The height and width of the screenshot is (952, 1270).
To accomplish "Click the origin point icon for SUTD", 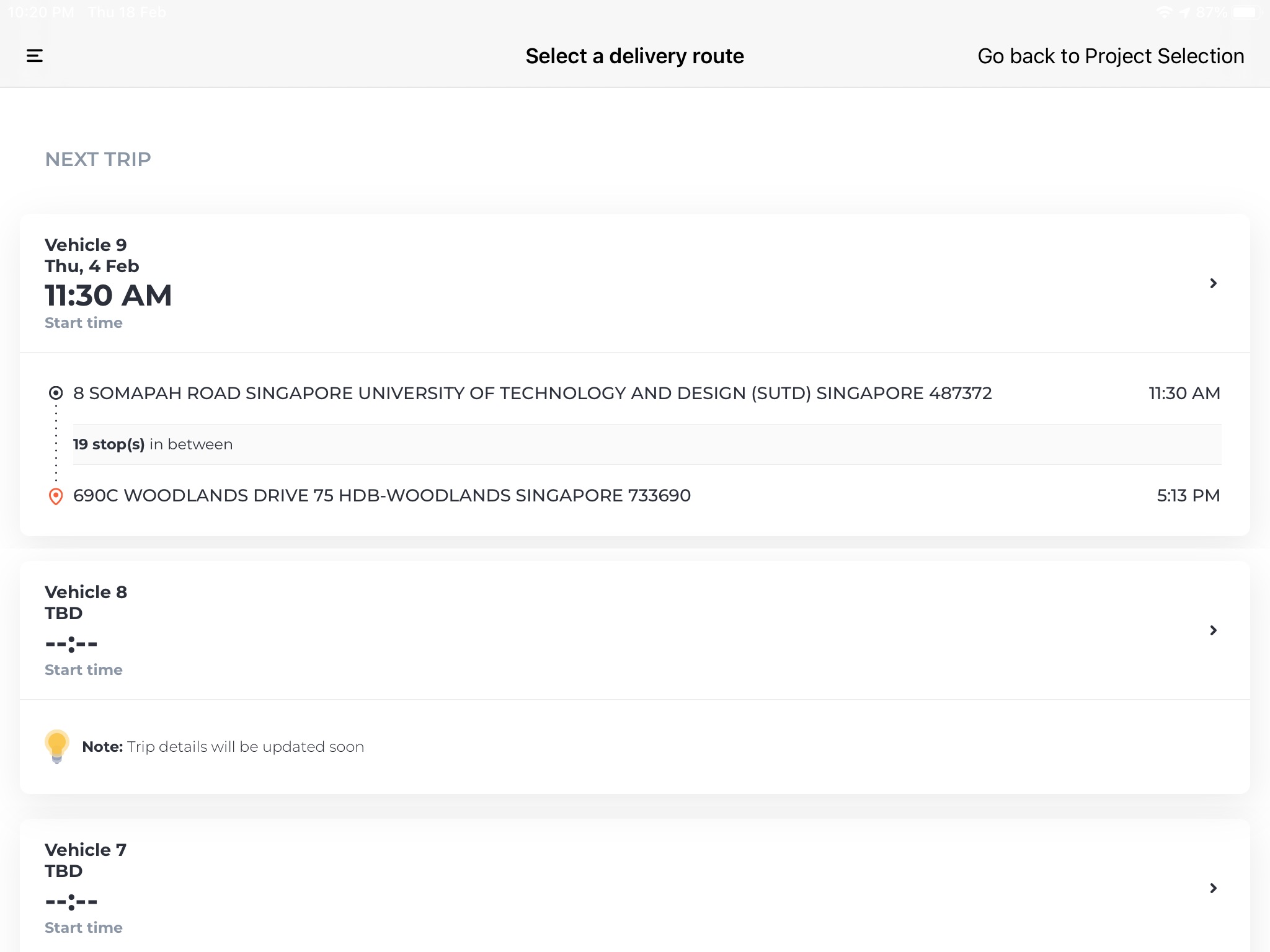I will (56, 392).
